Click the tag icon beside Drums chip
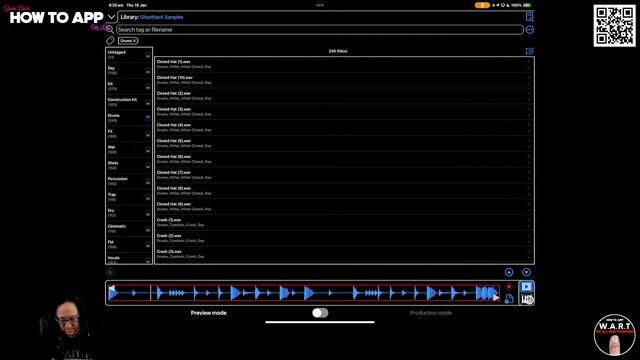 point(110,40)
